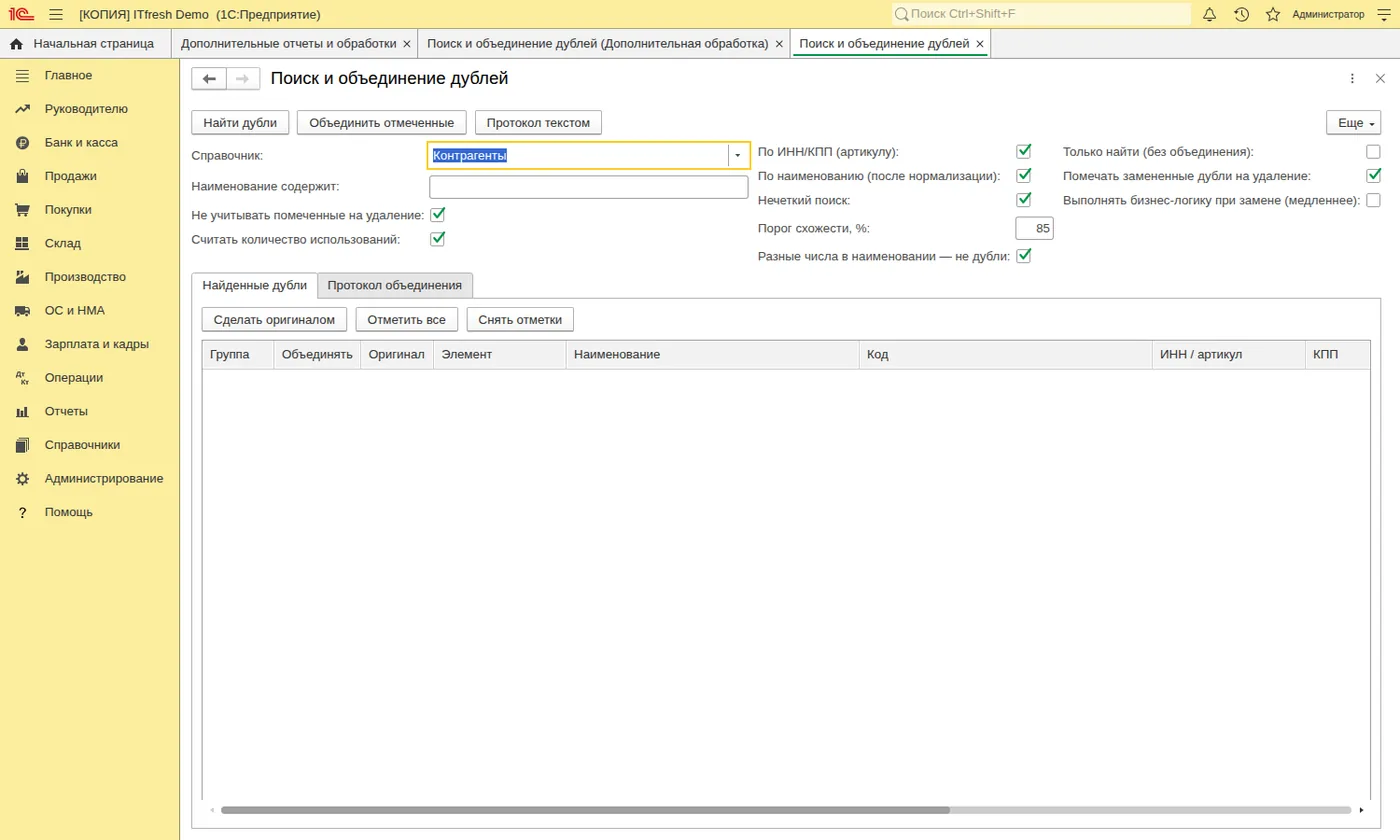Open the Склад section

[90, 243]
